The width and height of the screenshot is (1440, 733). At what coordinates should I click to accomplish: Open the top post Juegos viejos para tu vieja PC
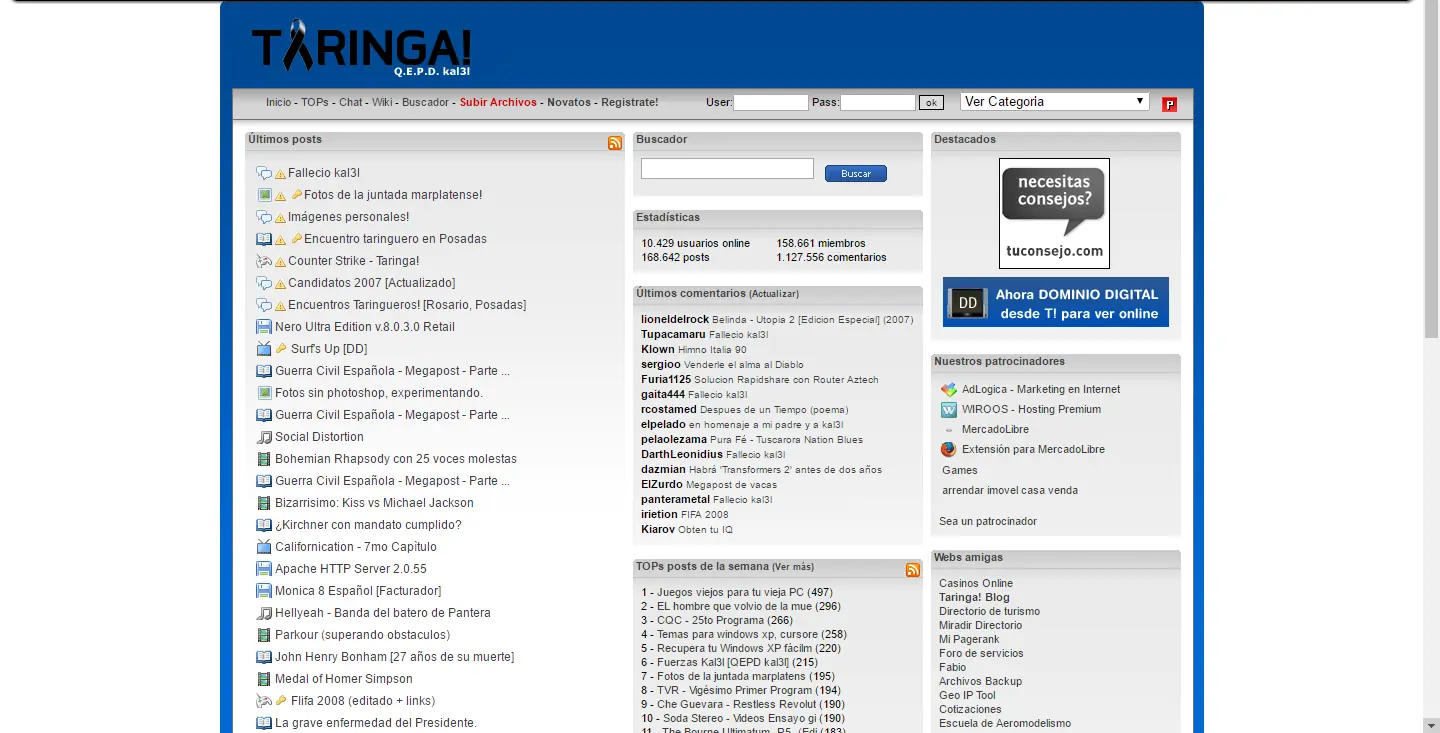tap(730, 593)
